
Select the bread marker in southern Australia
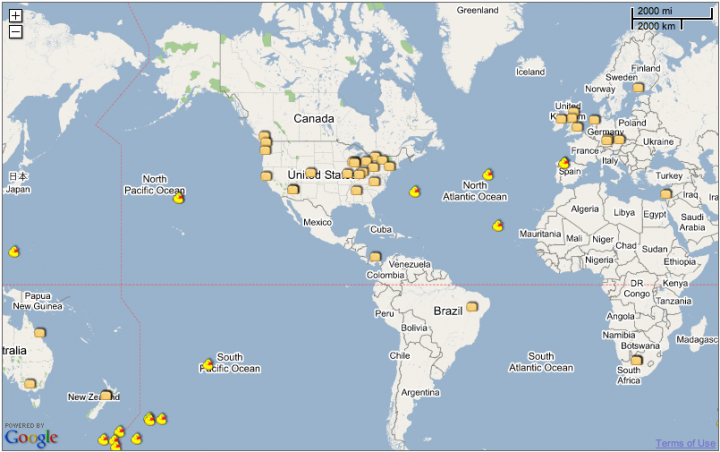30,383
